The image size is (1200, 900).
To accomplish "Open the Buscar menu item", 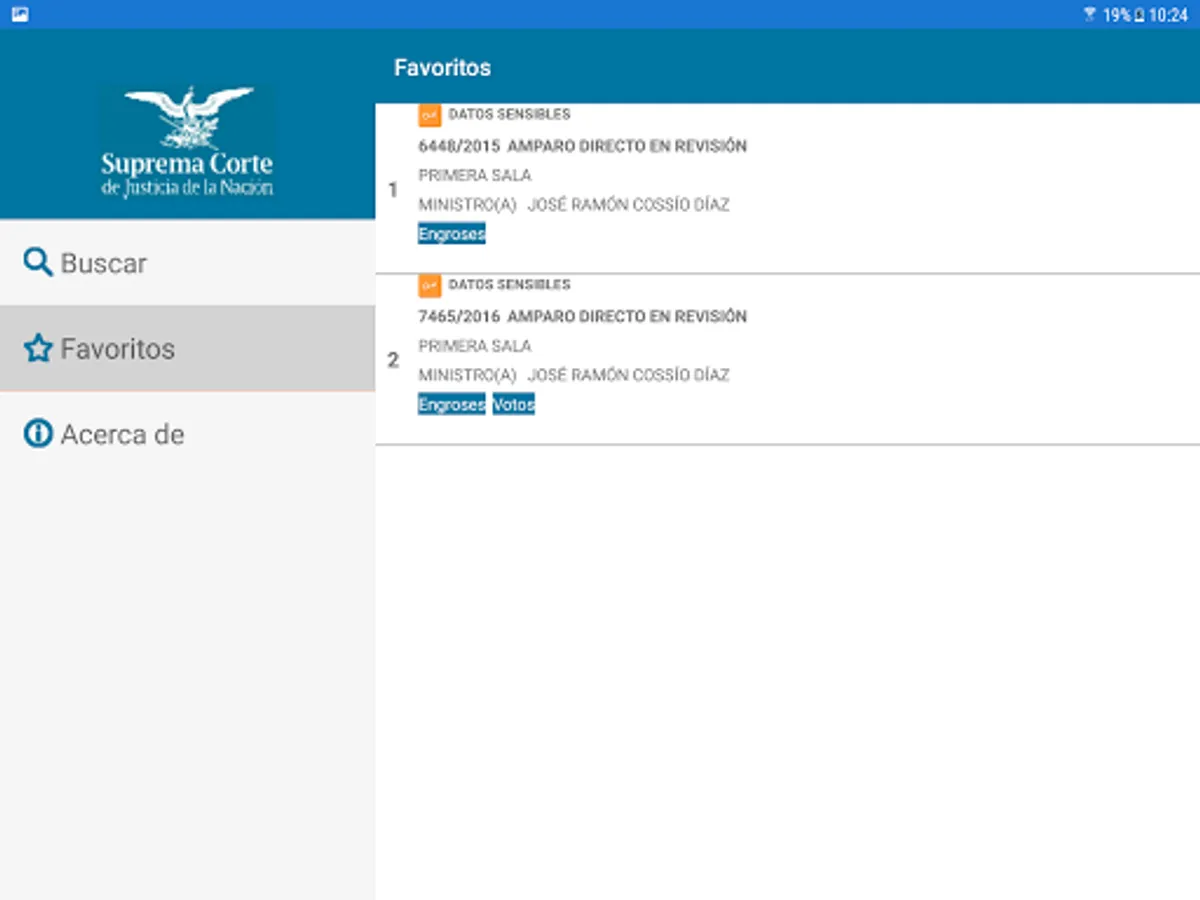I will (187, 263).
